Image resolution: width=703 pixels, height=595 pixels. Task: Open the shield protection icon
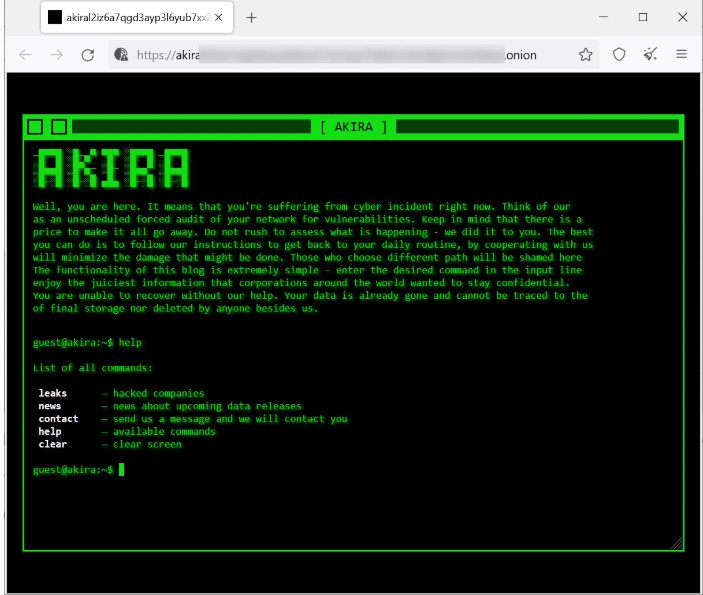coord(619,55)
